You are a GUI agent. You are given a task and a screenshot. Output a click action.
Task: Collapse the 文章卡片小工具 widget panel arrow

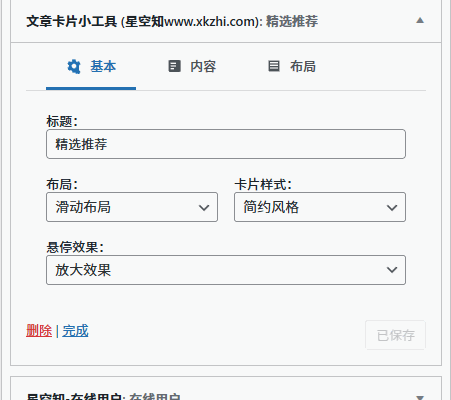(x=420, y=21)
